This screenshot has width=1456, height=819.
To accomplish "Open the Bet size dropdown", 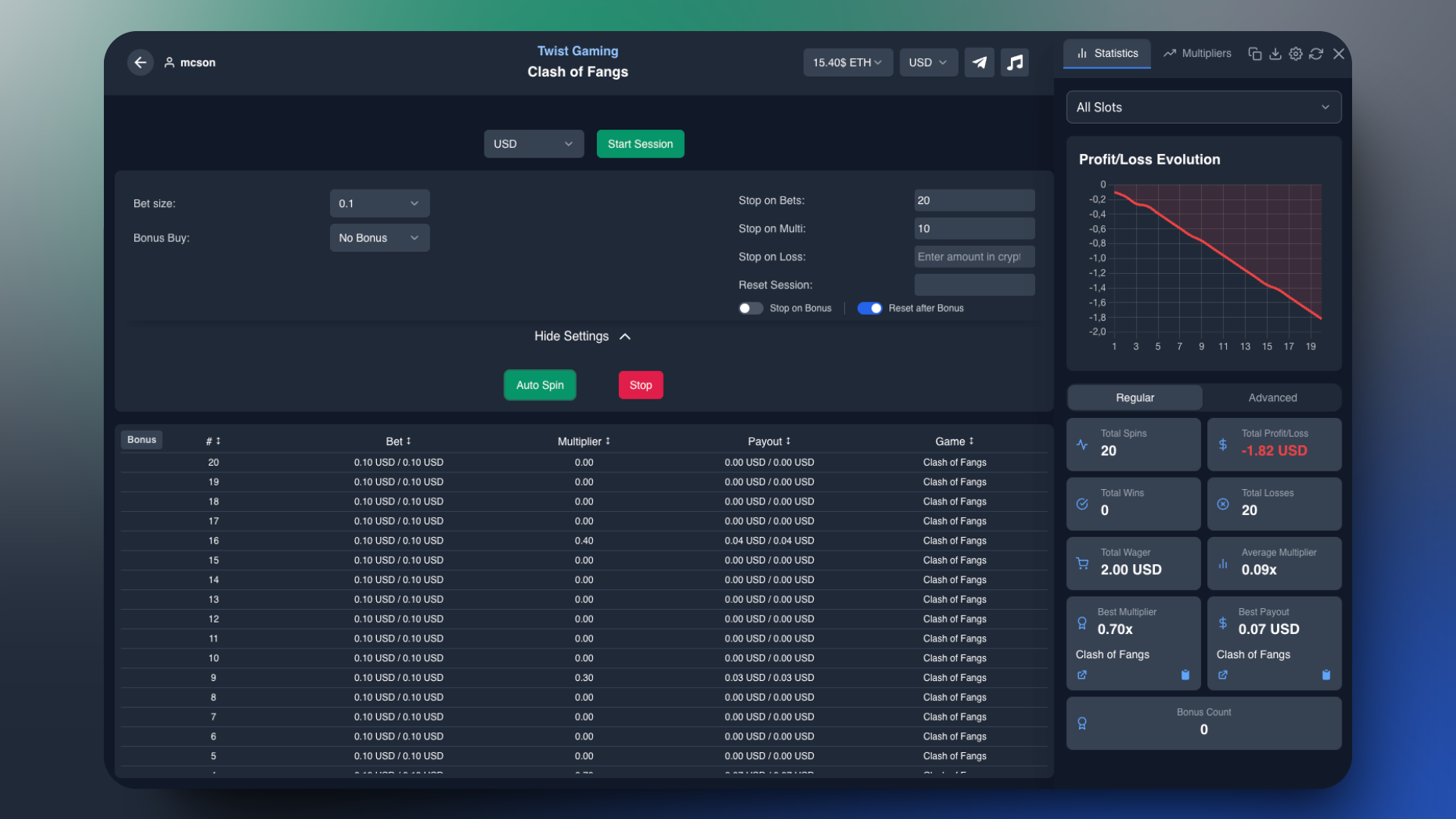I will [379, 203].
